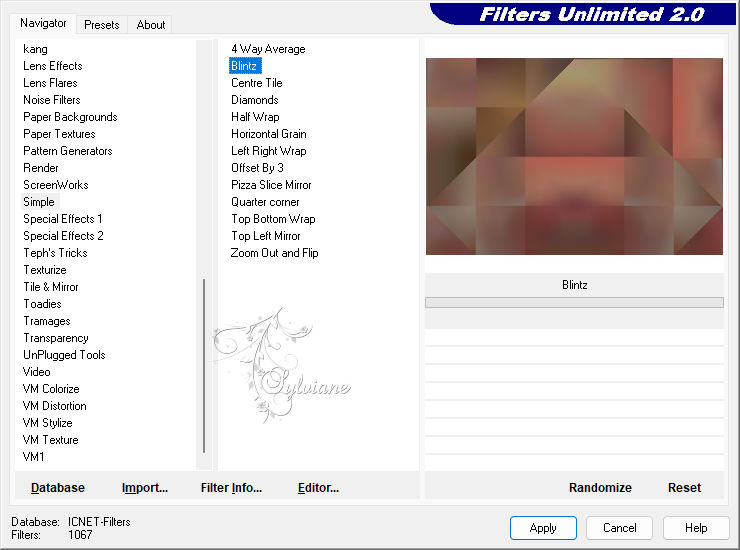This screenshot has width=740, height=550.
Task: Click the category list scrollbar
Action: pyautogui.click(x=204, y=365)
